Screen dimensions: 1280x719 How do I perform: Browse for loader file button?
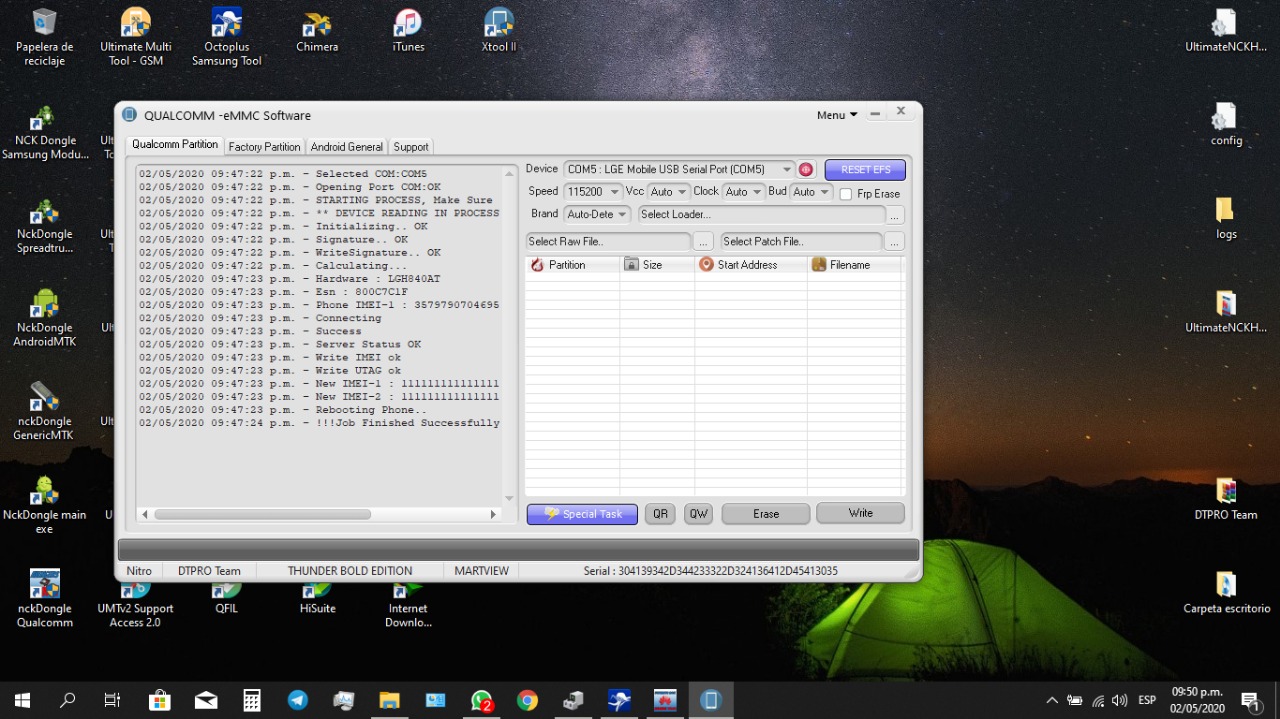click(895, 215)
